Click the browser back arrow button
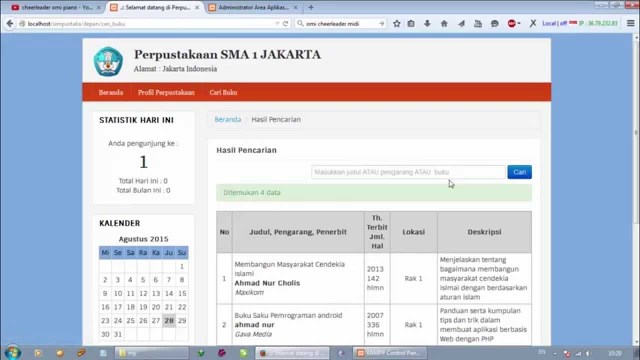The image size is (640, 360). click(x=10, y=24)
